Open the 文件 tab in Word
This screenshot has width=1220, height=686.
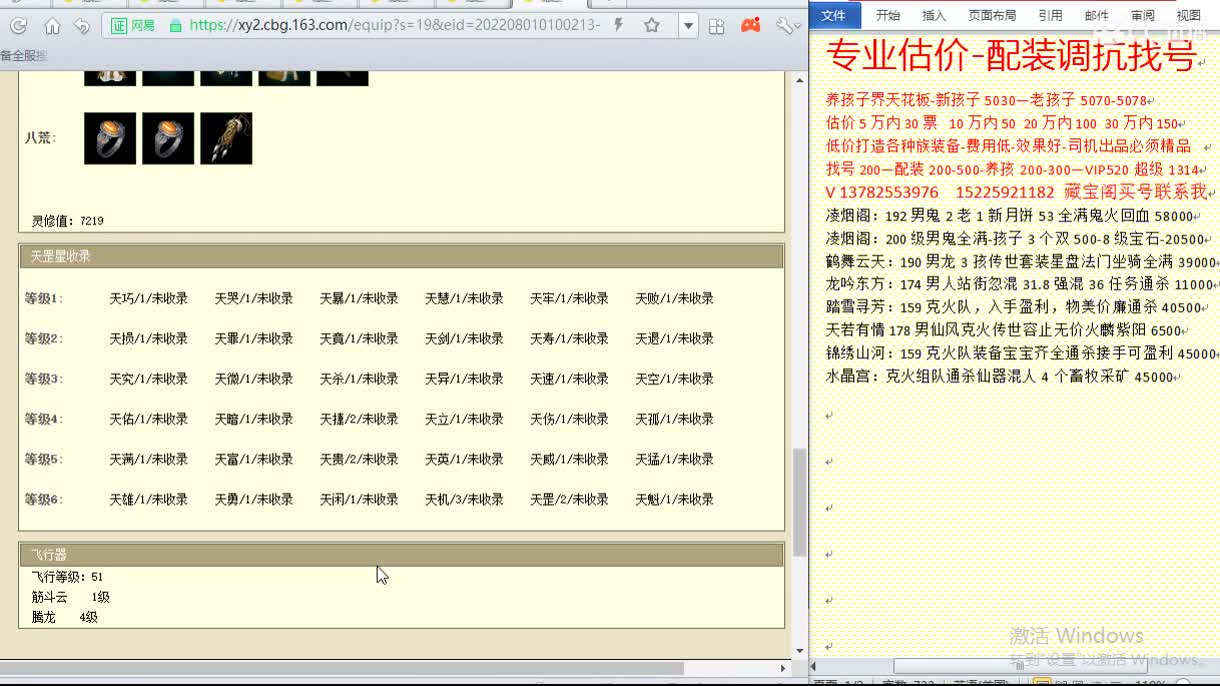pos(833,15)
